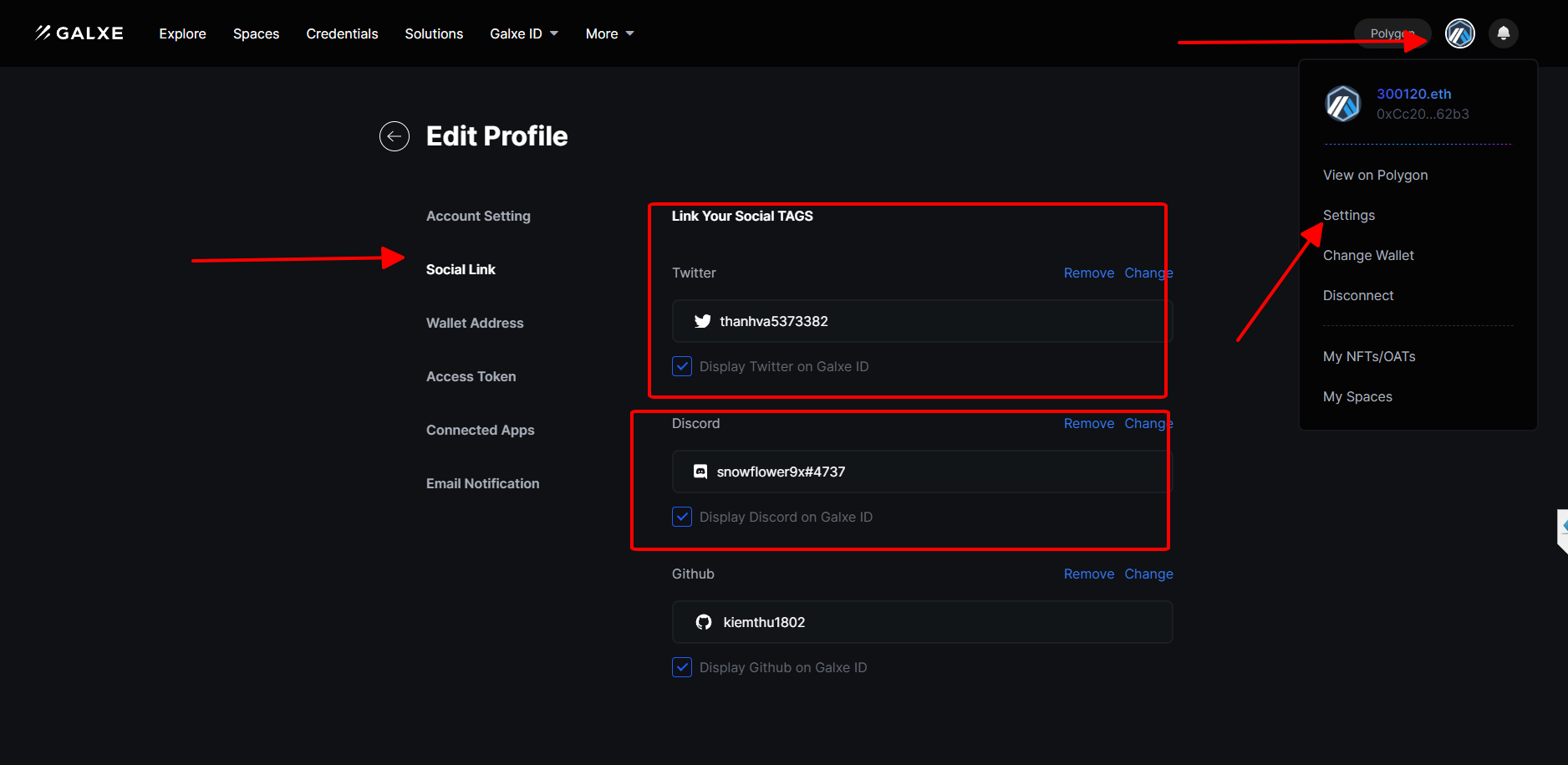Click the 300120.eth username link
This screenshot has width=1568, height=765.
[x=1414, y=94]
